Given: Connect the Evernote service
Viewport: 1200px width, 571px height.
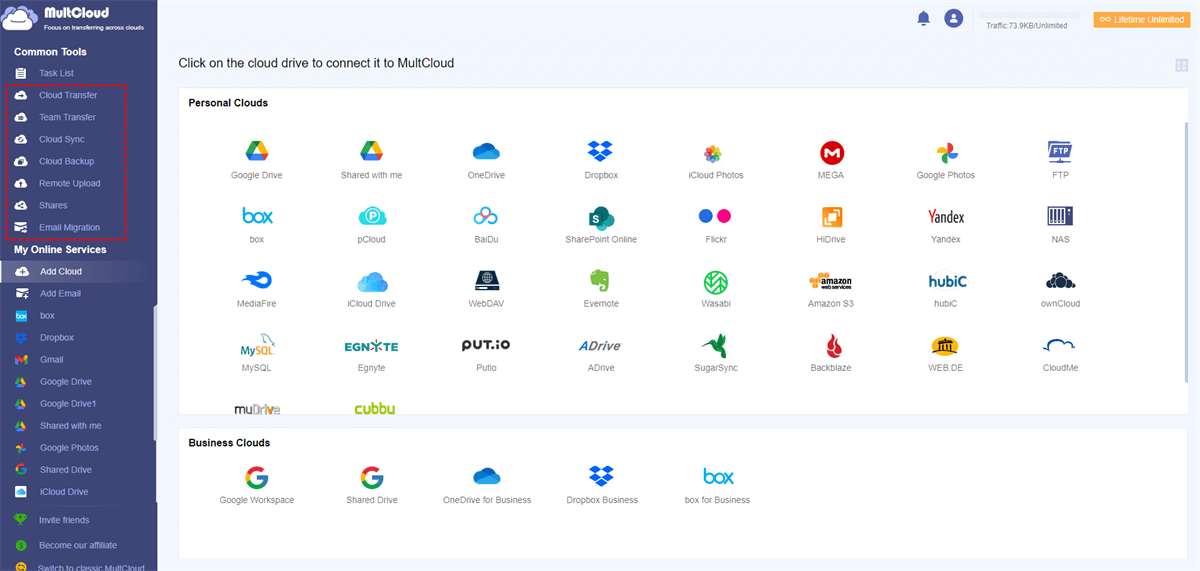Looking at the screenshot, I should click(601, 281).
